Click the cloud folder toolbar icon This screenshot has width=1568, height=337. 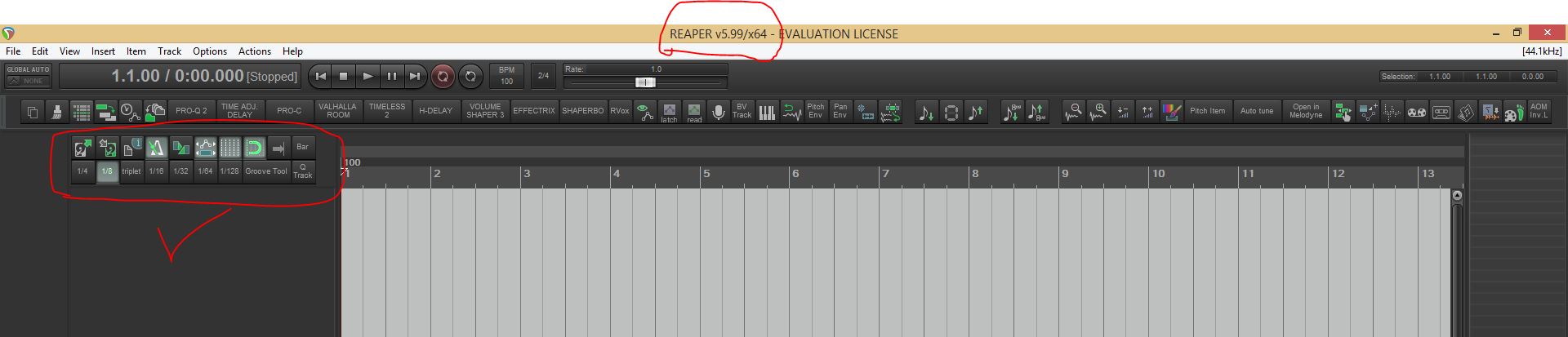(155, 111)
